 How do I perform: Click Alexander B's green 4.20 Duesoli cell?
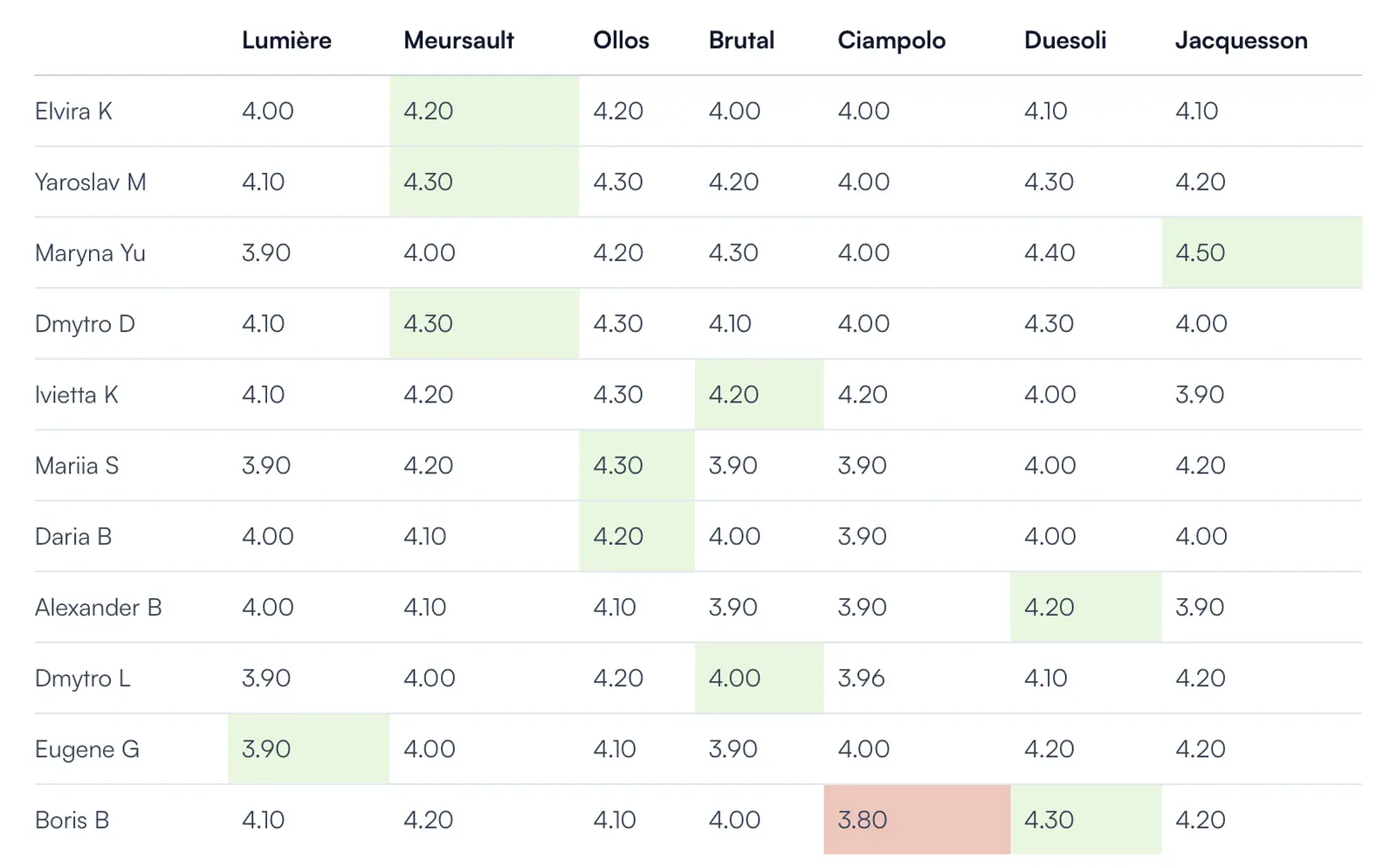pyautogui.click(x=1085, y=607)
